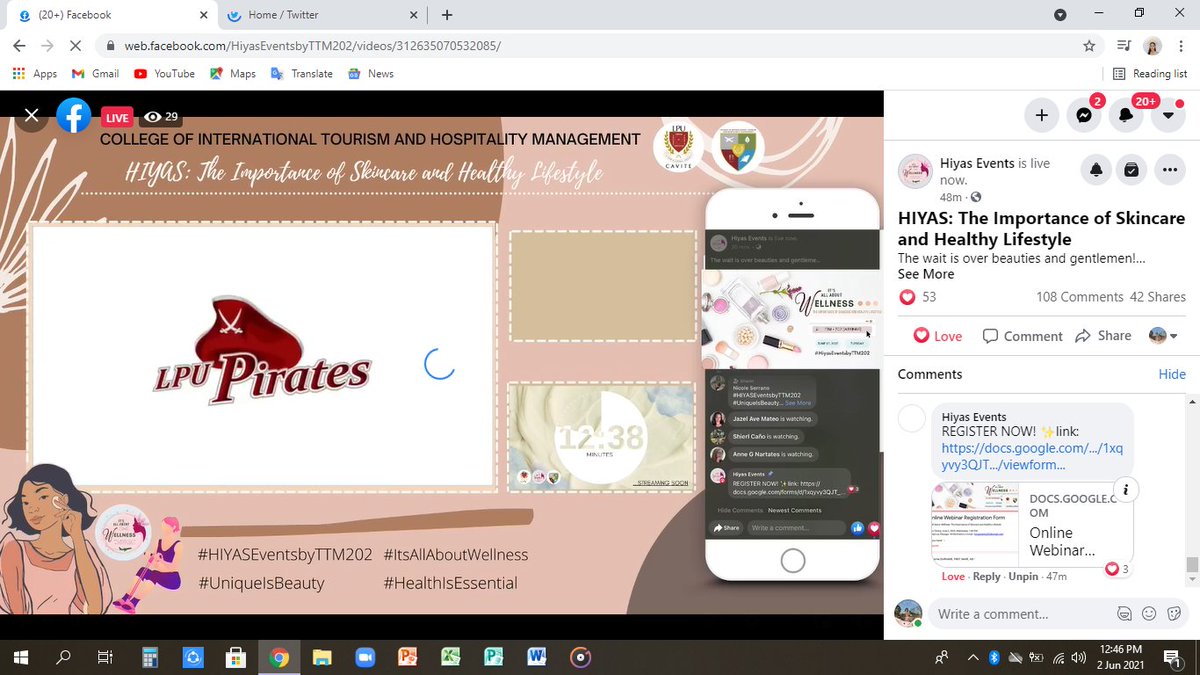Click the info icon on the link preview
The width and height of the screenshot is (1200, 675).
point(1126,490)
